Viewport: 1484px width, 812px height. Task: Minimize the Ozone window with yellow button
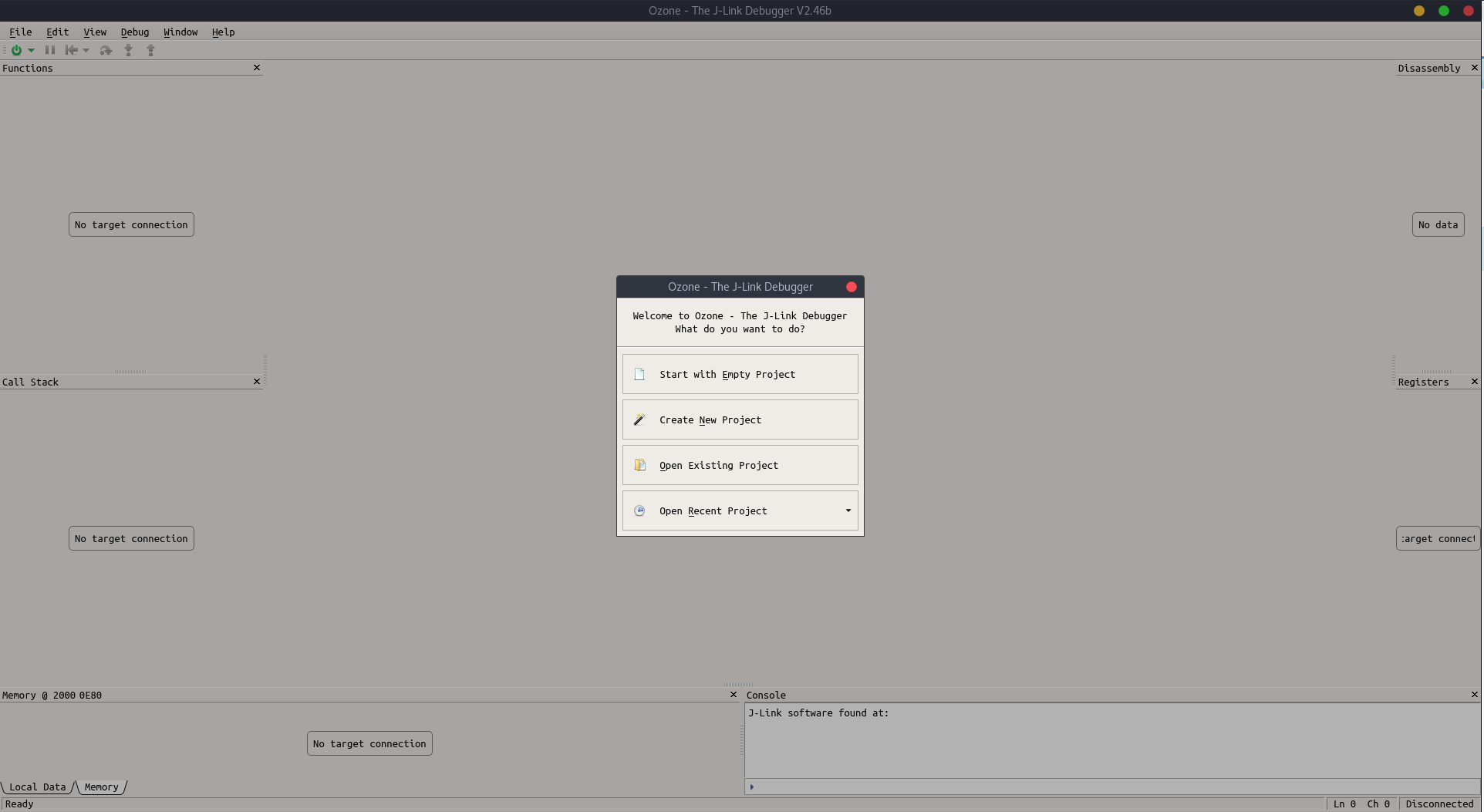click(1418, 11)
